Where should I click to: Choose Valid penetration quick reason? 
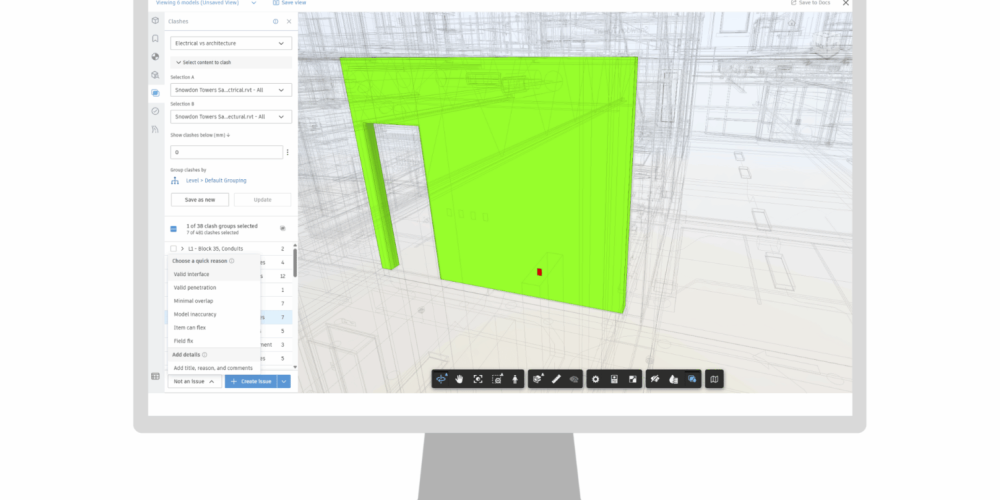click(194, 288)
